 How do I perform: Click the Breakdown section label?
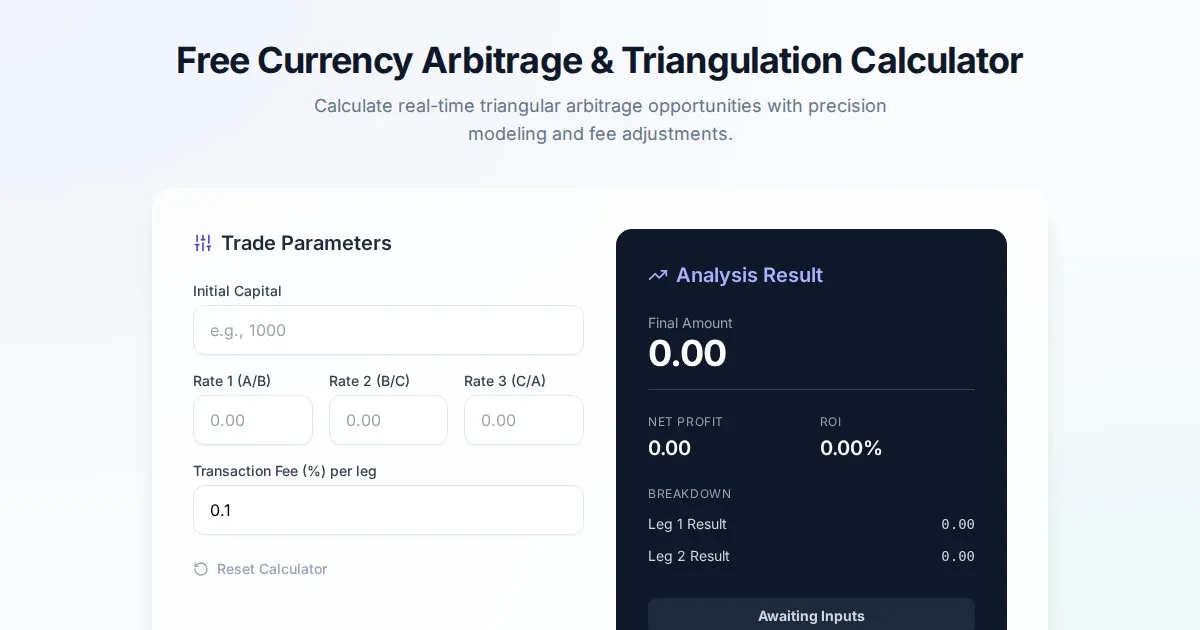[x=689, y=494]
